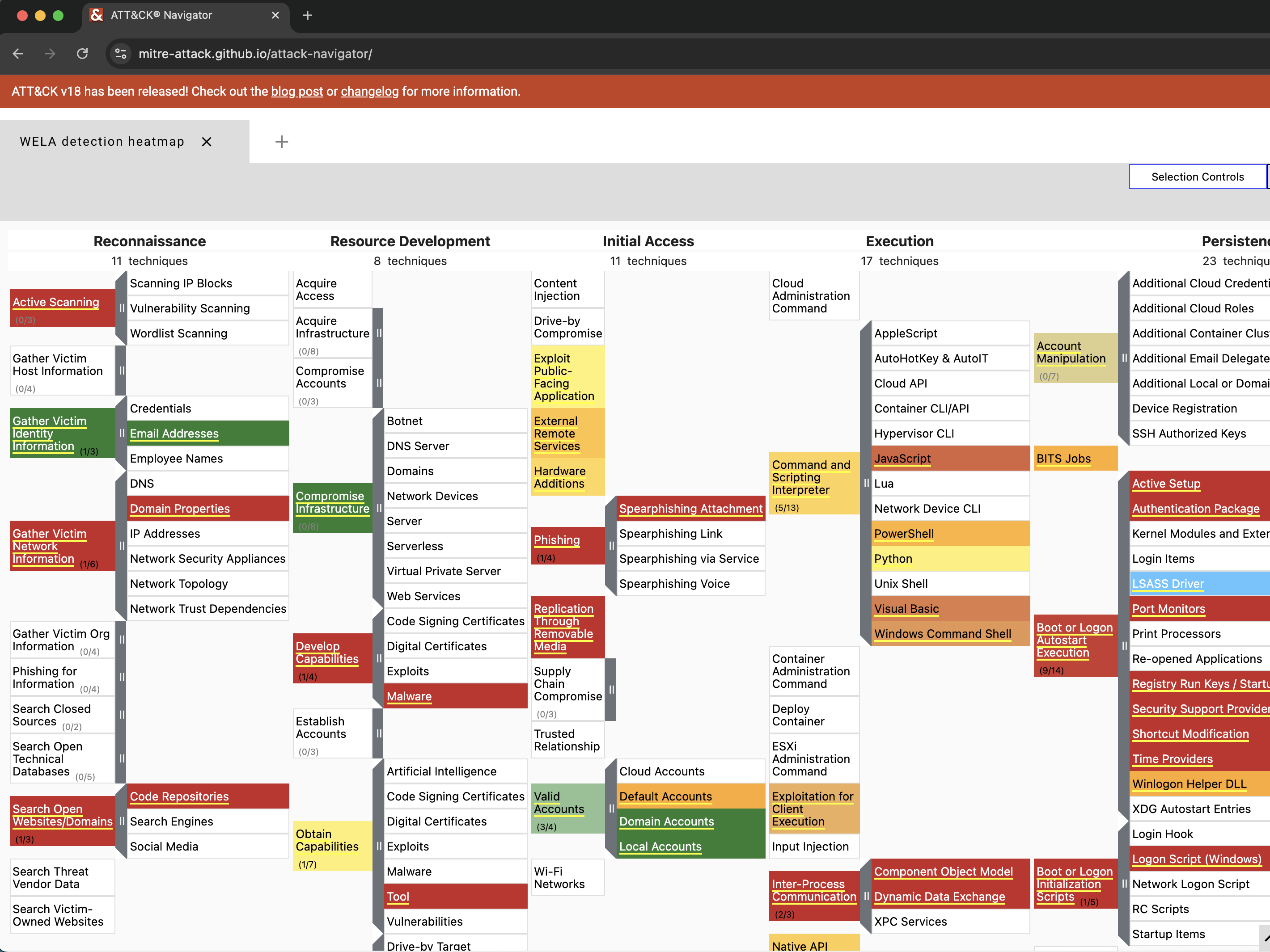The width and height of the screenshot is (1270, 952).
Task: Open the Selection Controls menu
Action: coord(1197,177)
